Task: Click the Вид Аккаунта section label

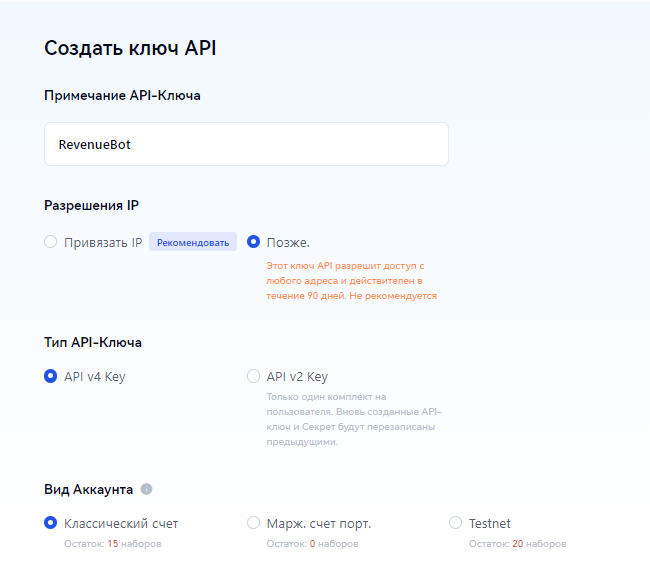Action: tap(88, 489)
